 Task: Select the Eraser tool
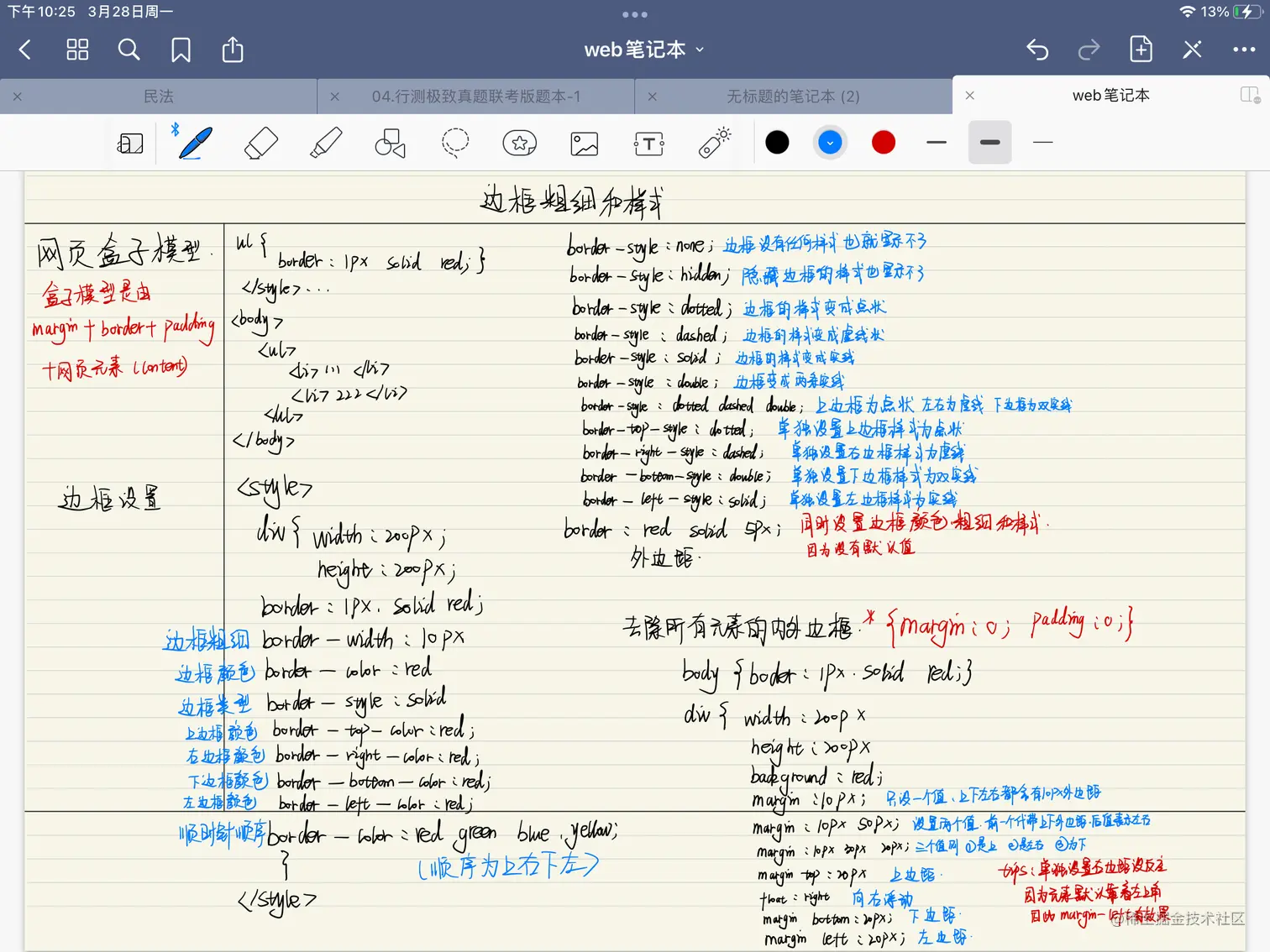pyautogui.click(x=260, y=143)
